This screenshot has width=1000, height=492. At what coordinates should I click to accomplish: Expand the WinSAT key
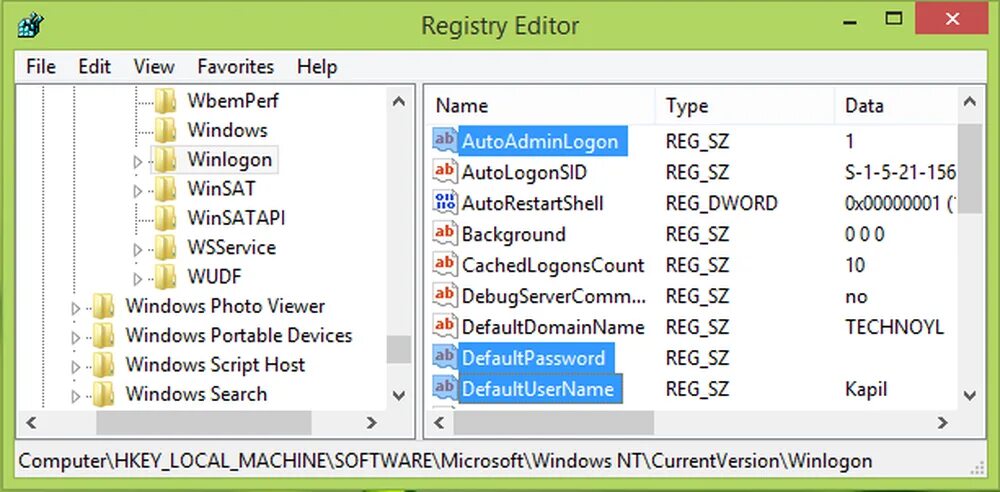click(x=138, y=189)
